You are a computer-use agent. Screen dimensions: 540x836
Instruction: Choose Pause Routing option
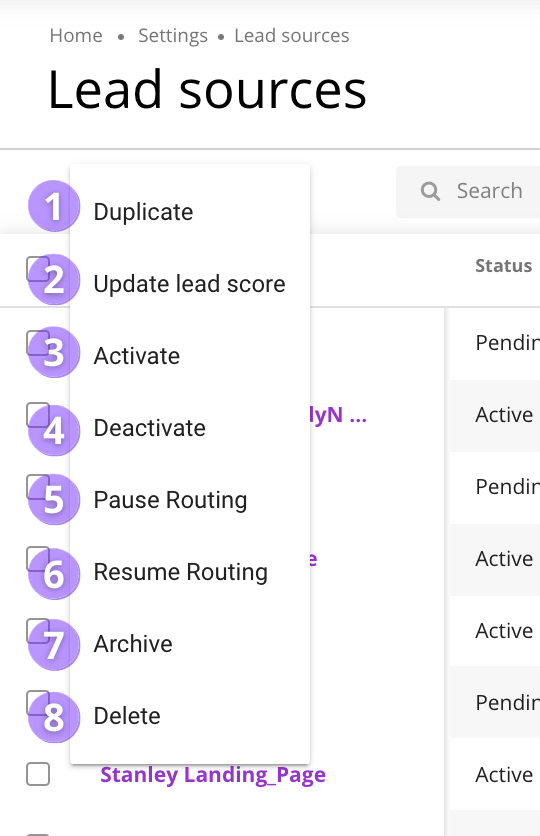190,500
